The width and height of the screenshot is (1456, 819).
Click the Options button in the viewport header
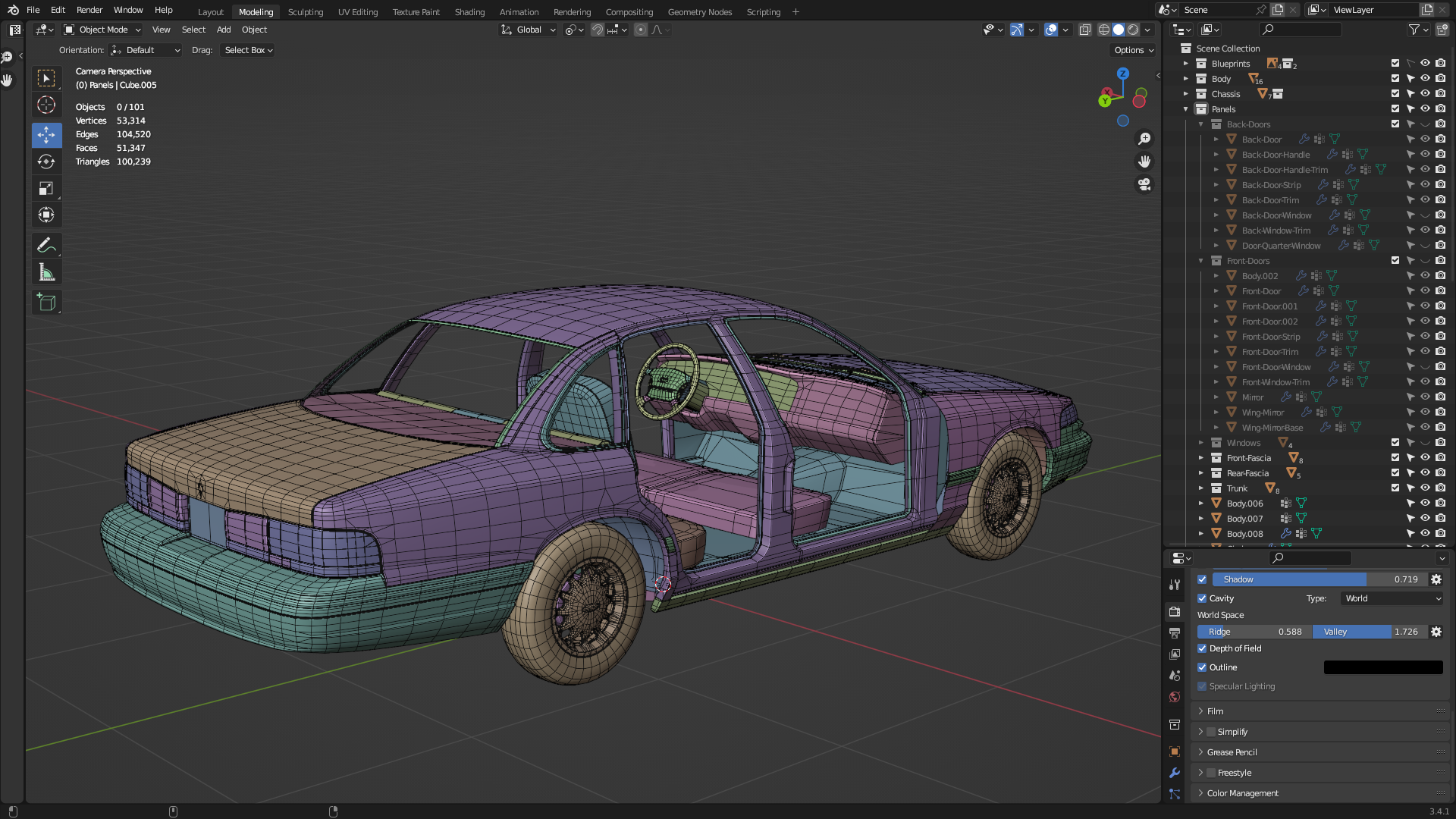click(1134, 50)
